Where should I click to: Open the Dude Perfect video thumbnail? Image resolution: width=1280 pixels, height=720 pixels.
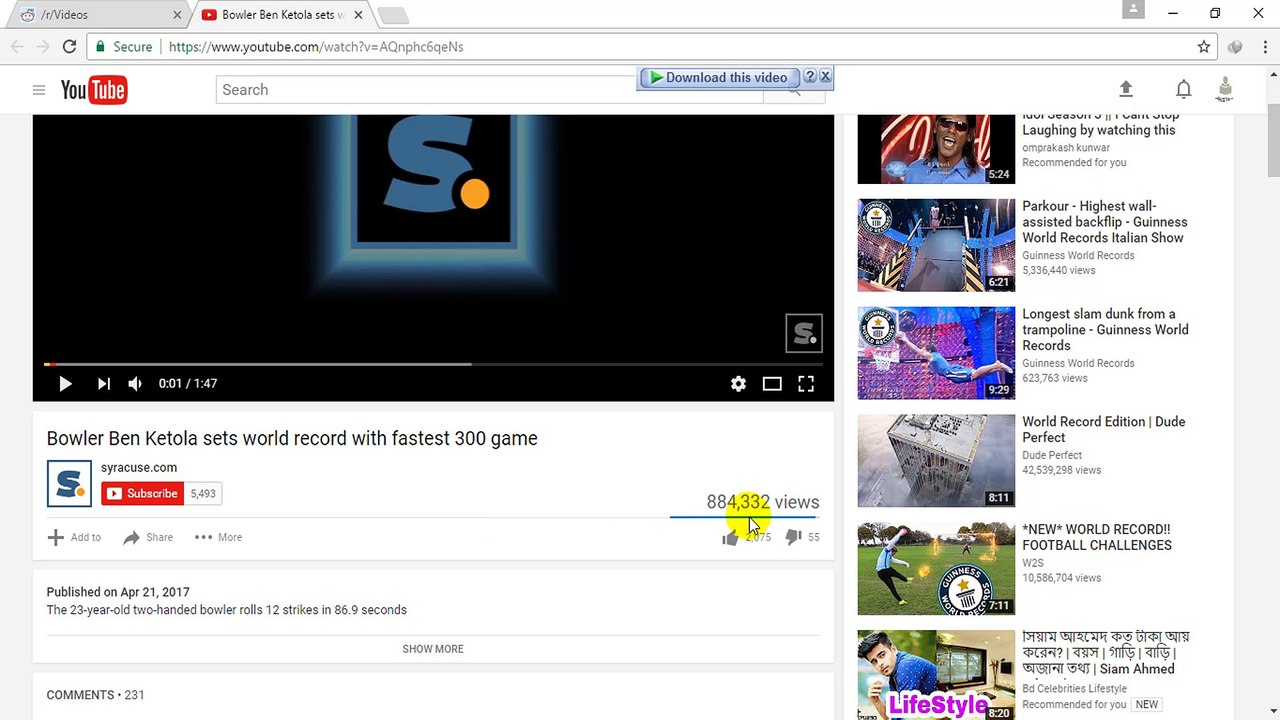click(x=936, y=461)
